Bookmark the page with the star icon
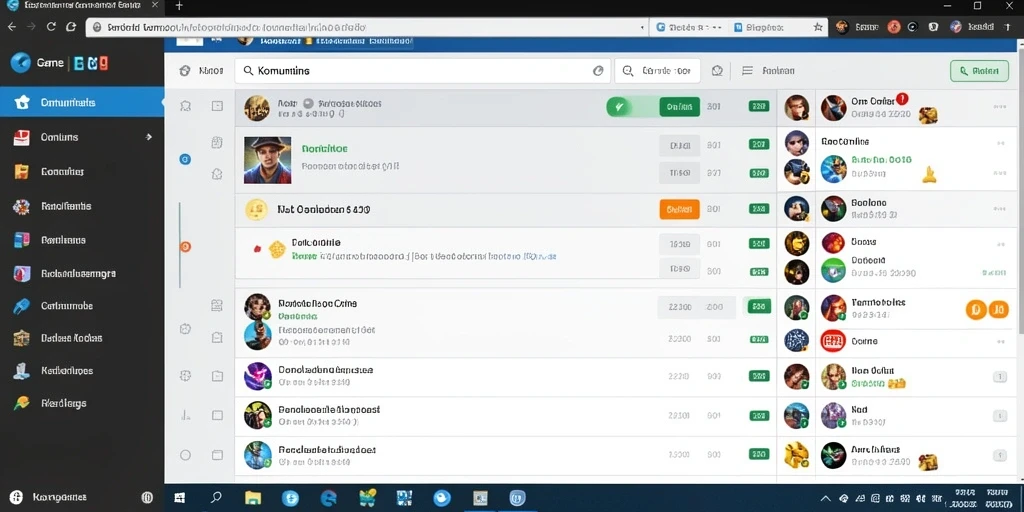This screenshot has height=512, width=1024. tap(818, 27)
